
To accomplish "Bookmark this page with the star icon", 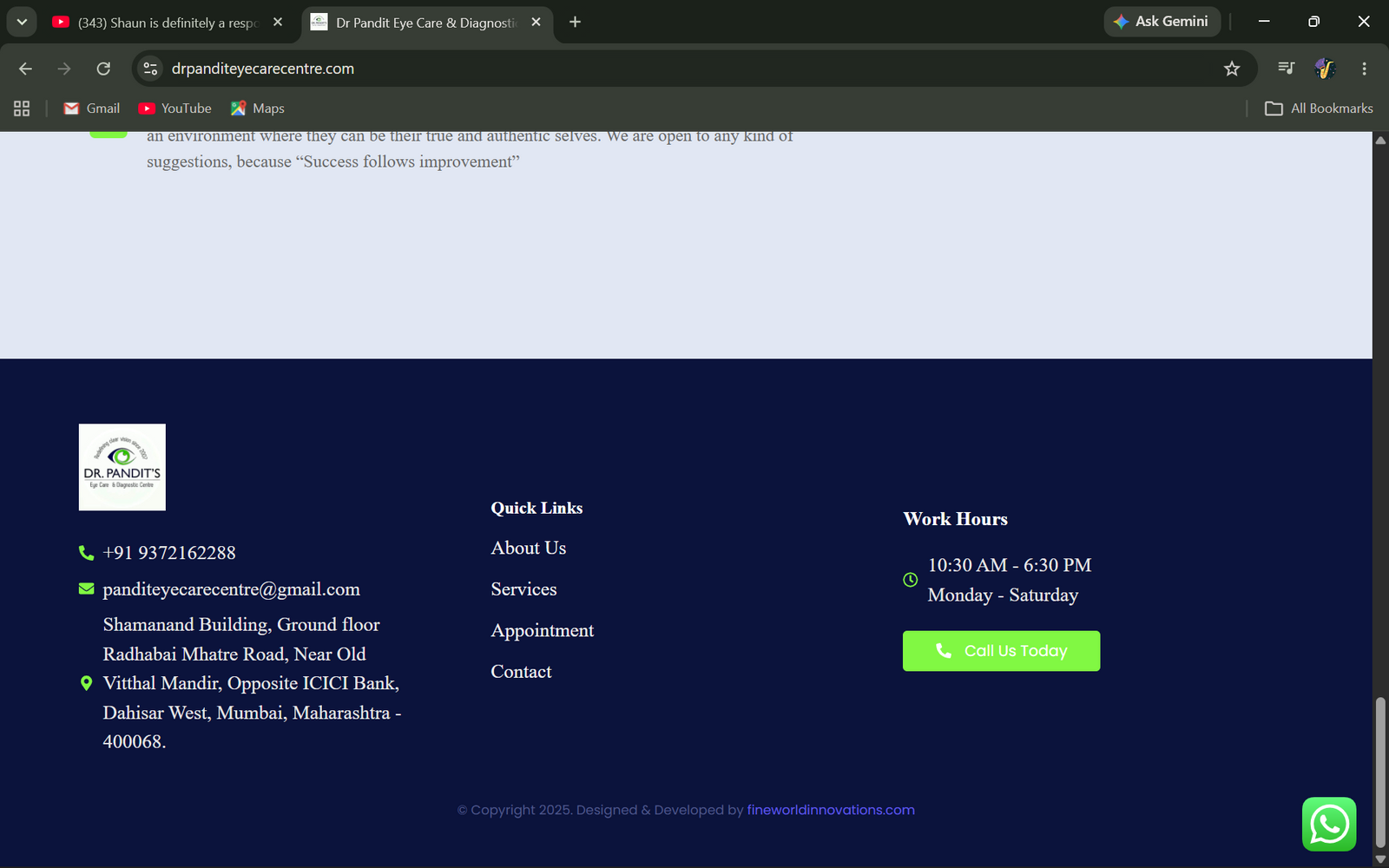I will click(1232, 69).
